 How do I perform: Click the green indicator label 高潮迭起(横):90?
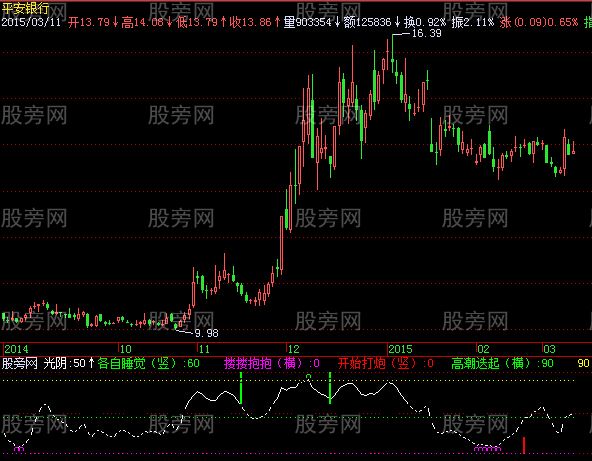(x=502, y=363)
